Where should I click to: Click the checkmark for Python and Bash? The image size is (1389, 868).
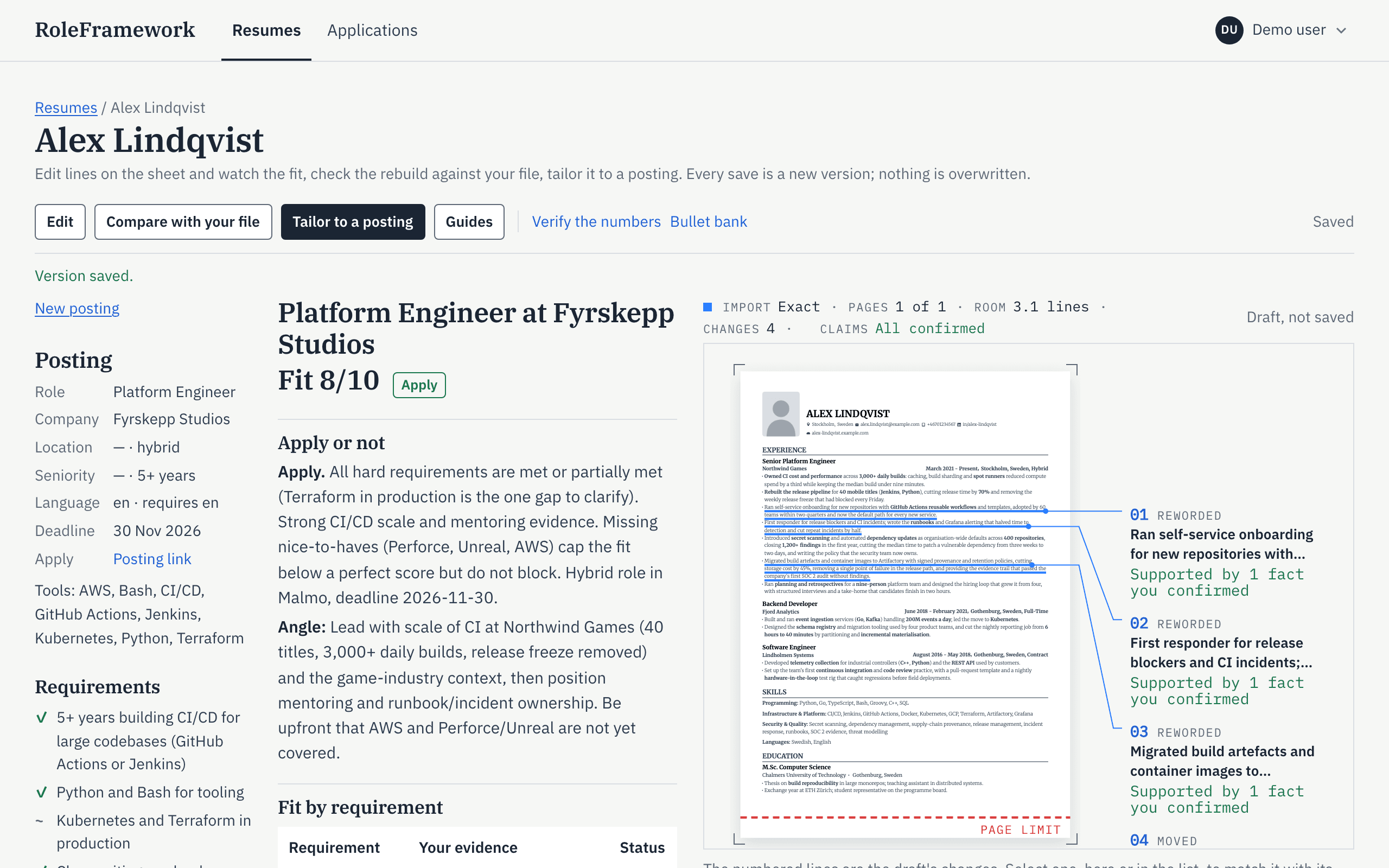41,792
